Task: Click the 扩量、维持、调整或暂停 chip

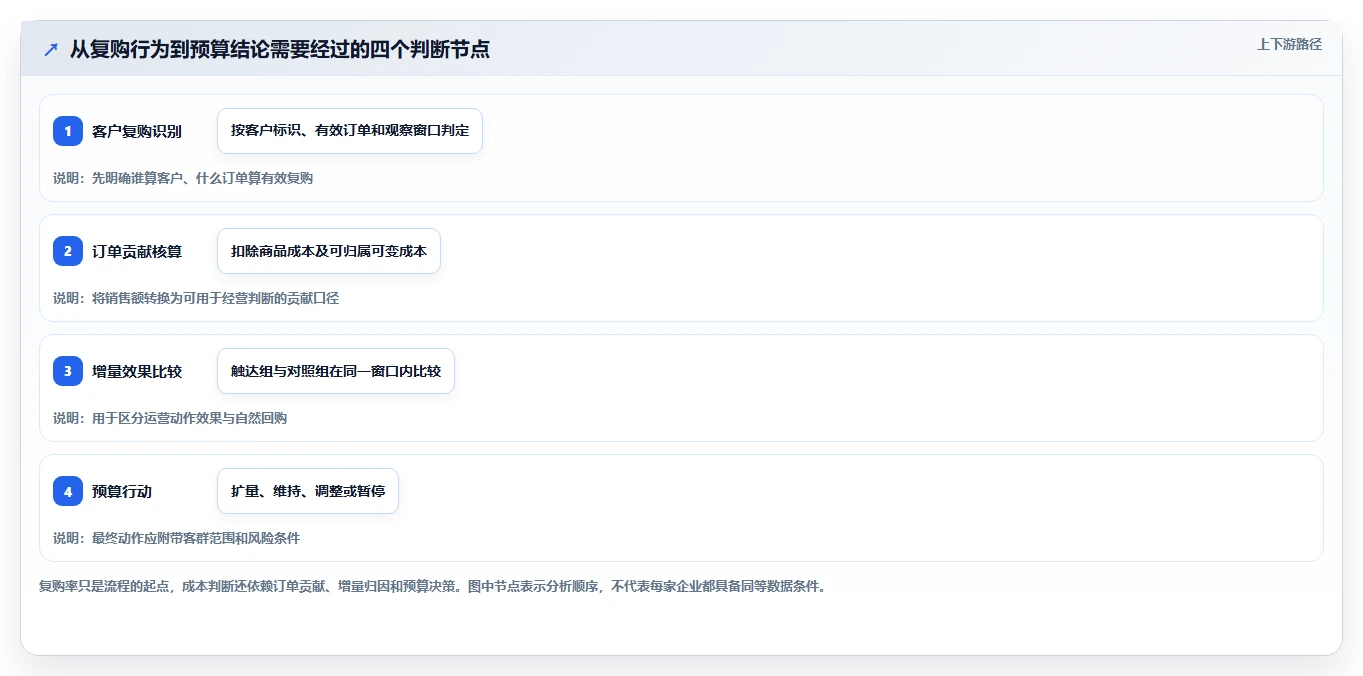Action: (x=308, y=491)
